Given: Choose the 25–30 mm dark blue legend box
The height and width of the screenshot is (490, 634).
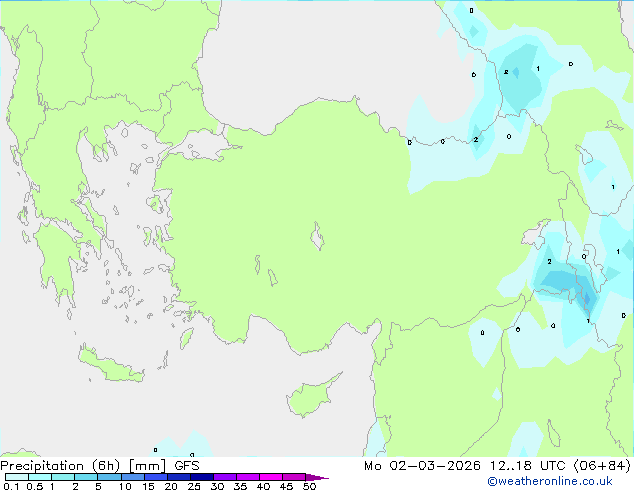Looking at the screenshot, I should pos(201,477).
